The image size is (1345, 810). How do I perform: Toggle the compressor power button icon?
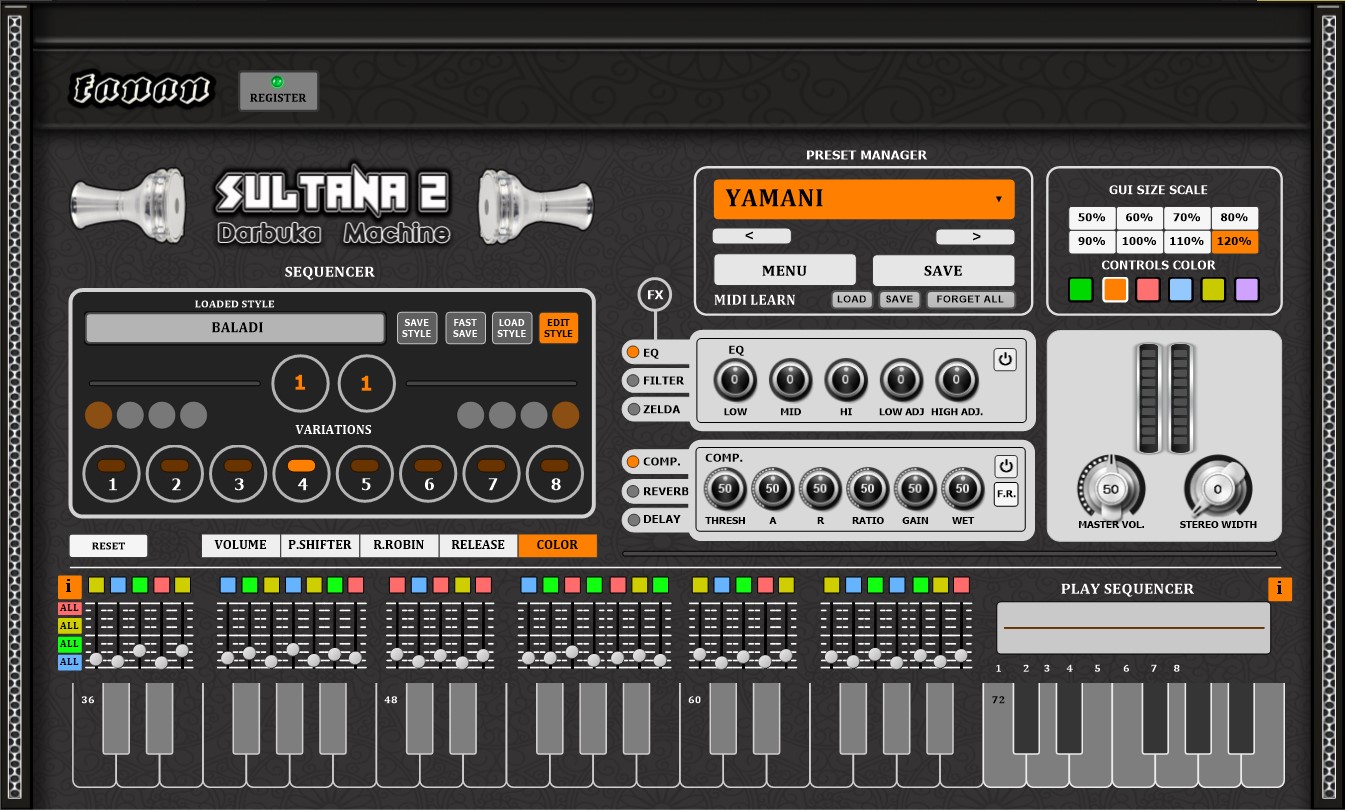1005,466
